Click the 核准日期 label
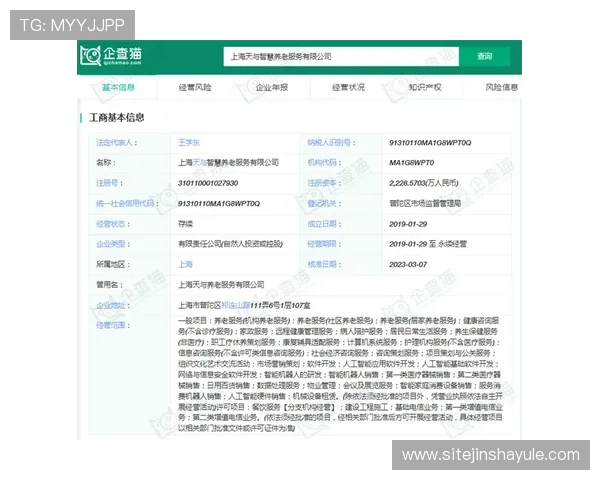This screenshot has width=600, height=480. [x=324, y=264]
